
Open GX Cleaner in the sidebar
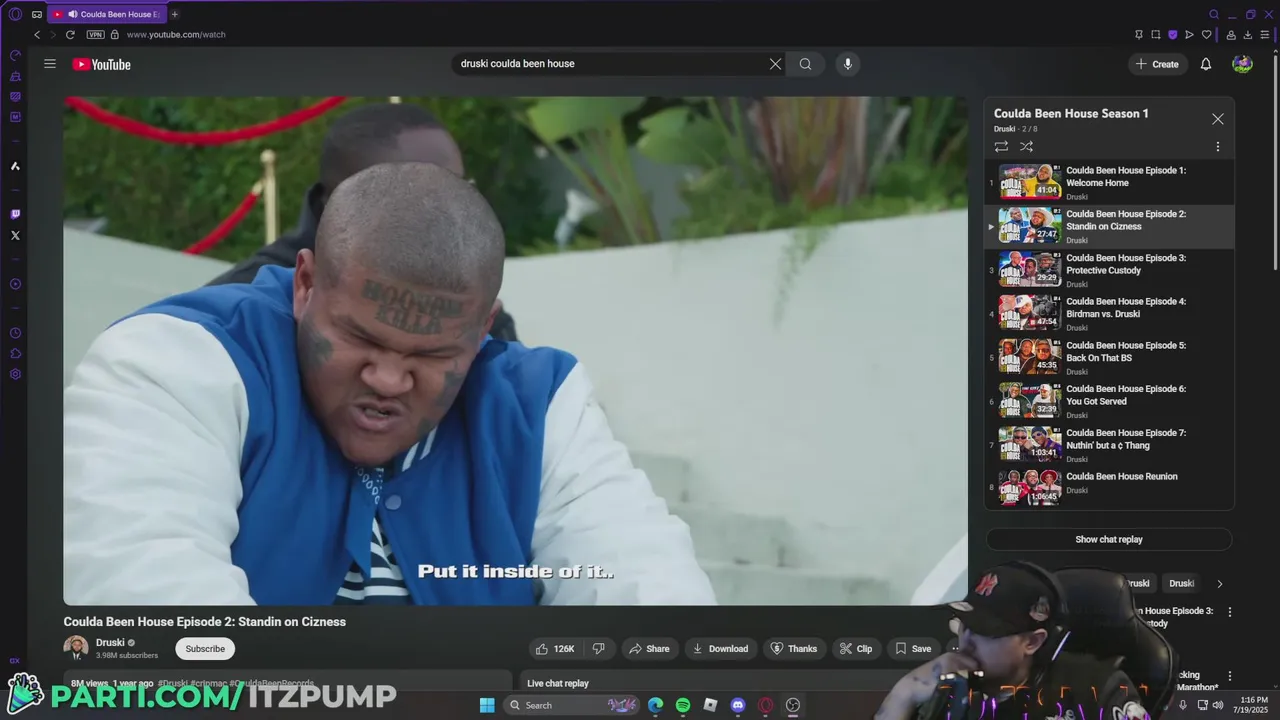[x=15, y=76]
